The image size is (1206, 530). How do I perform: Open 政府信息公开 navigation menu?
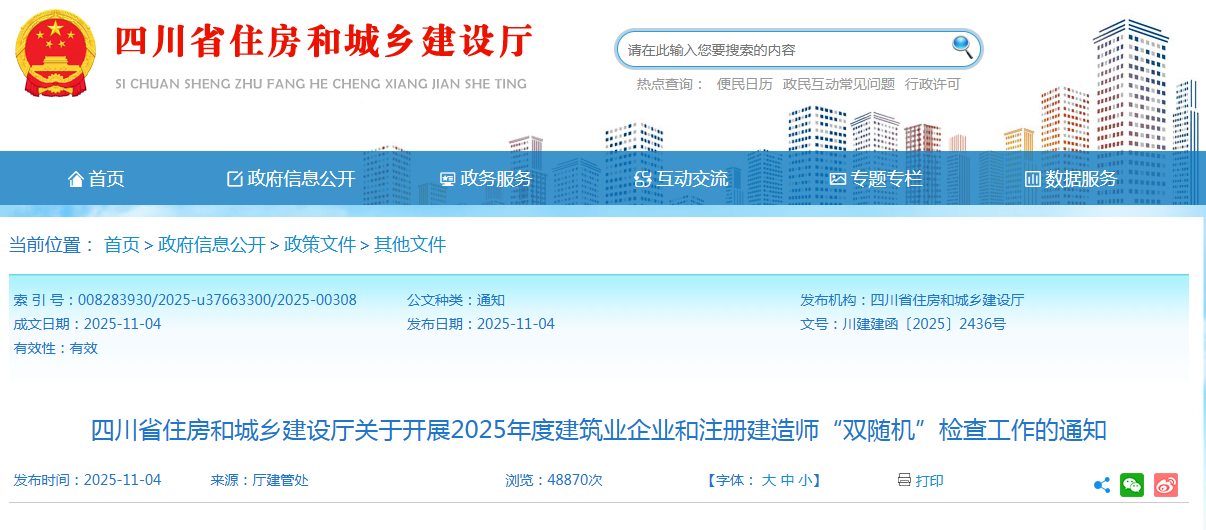click(291, 179)
